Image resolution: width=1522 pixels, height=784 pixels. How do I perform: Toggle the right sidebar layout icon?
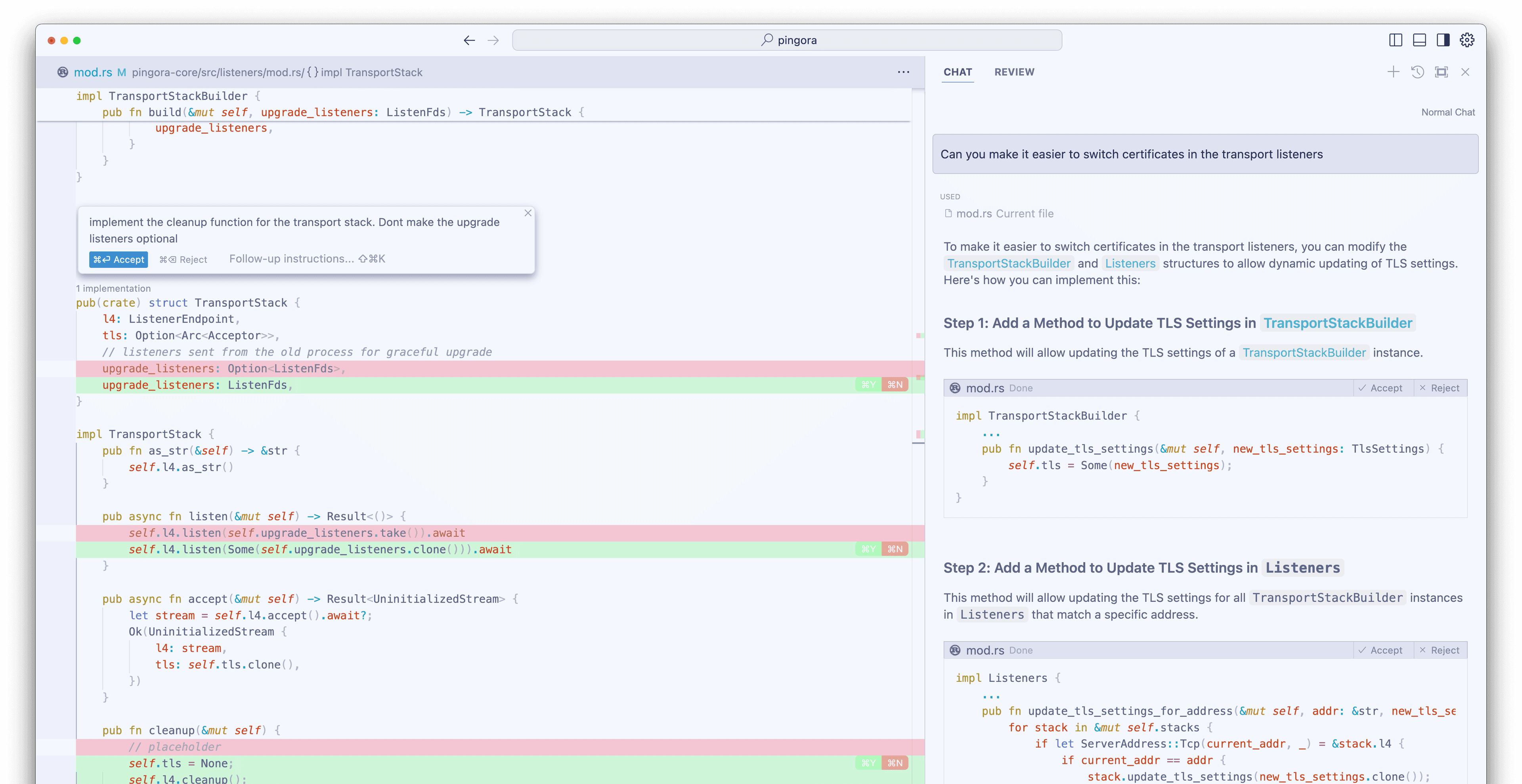[1443, 40]
